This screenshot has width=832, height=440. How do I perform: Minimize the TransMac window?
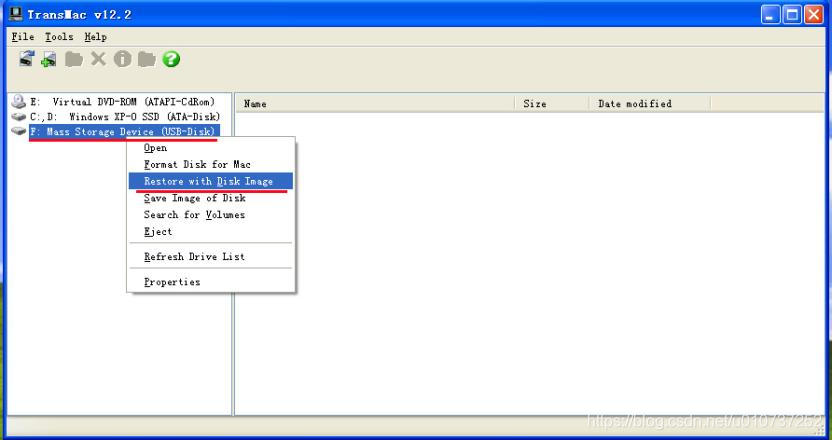(771, 14)
